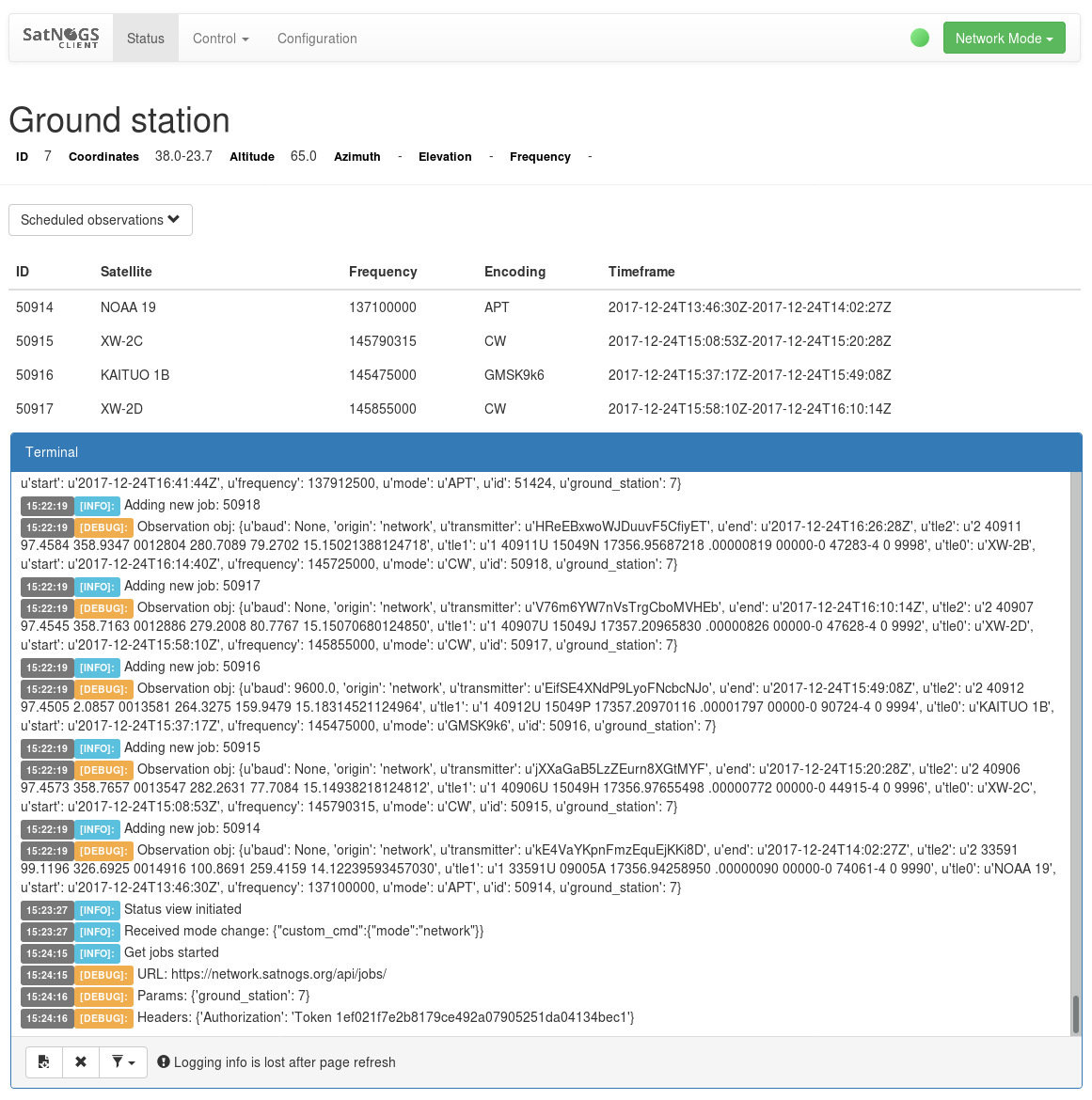Click the 'Received mode change' log line

304,931
